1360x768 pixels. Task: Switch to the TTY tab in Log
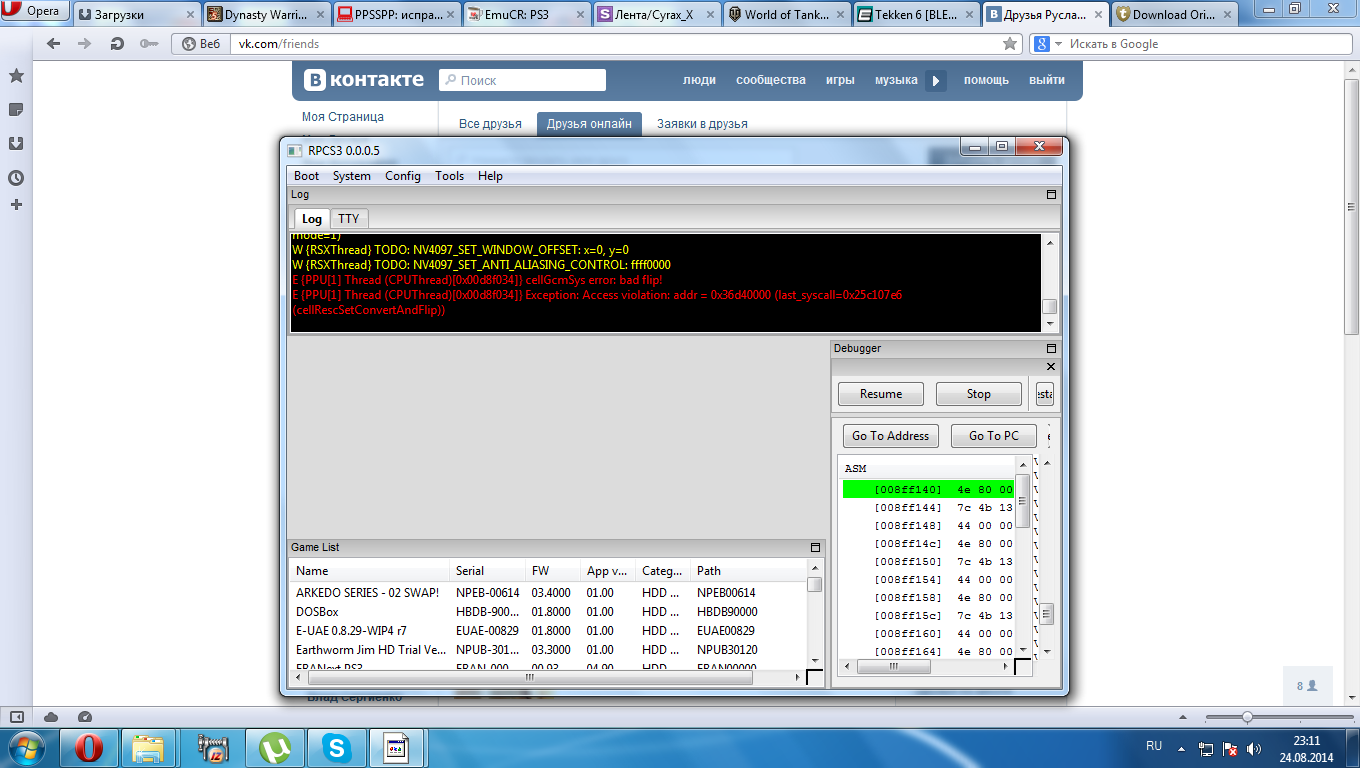[x=348, y=219]
